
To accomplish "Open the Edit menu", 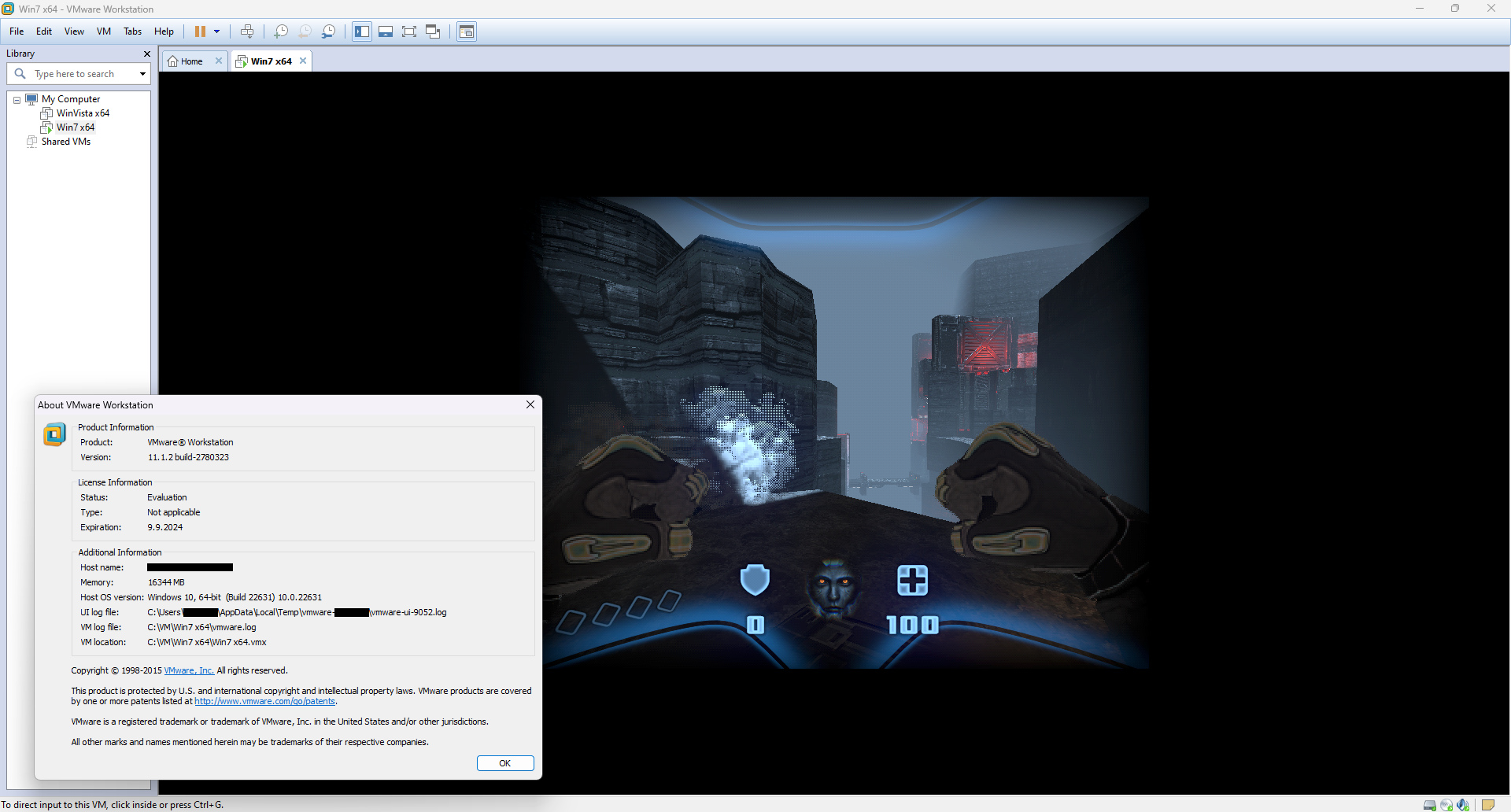I will coord(44,31).
